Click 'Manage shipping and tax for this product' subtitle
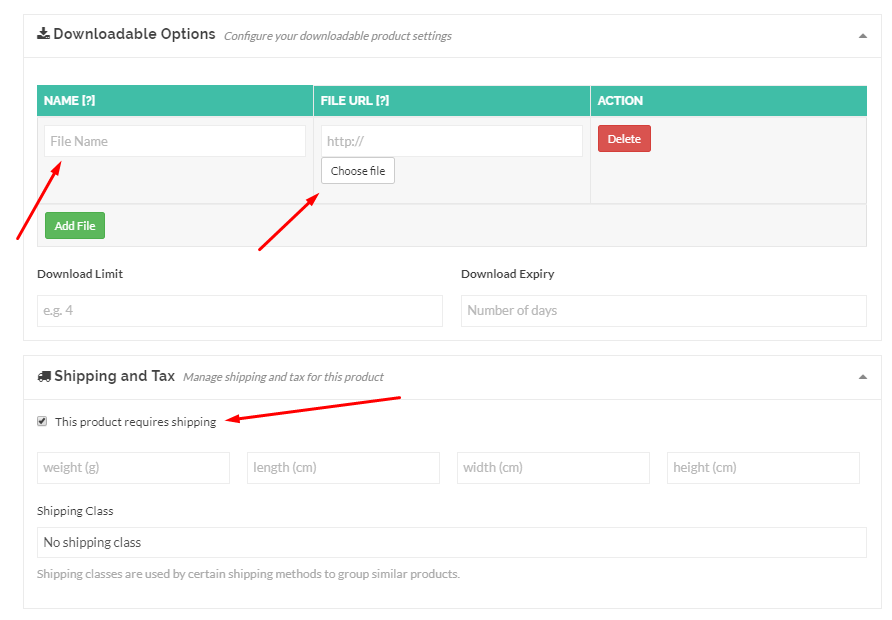 (x=283, y=377)
